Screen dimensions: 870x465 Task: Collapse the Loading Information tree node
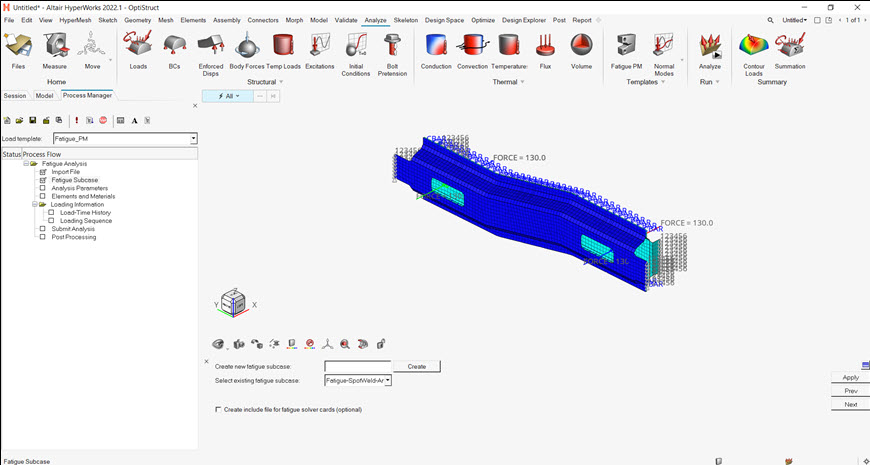[x=34, y=205]
